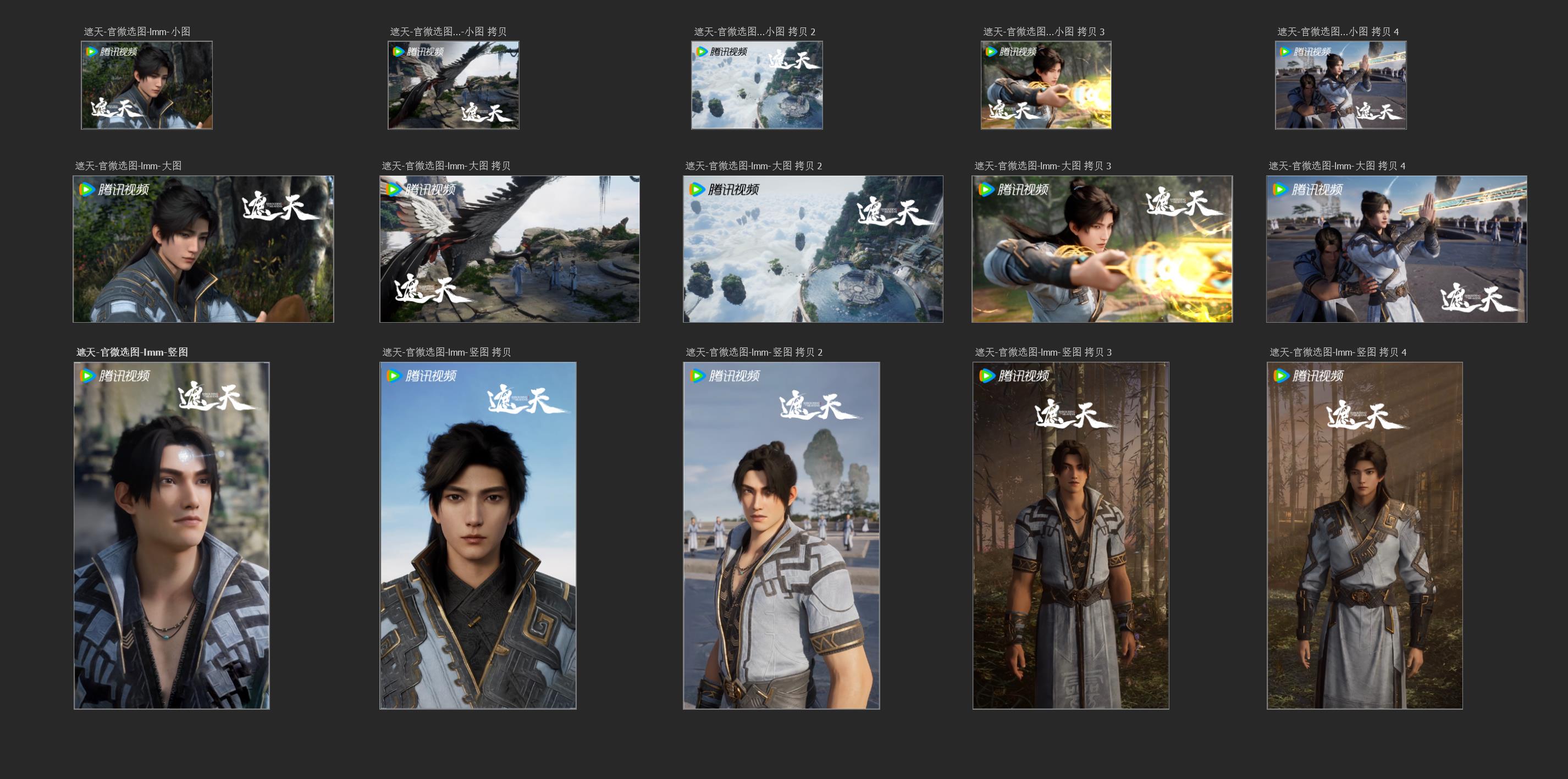Click the label 遮天-官微选图-lmm-竖图 拷贝
Viewport: 1568px width, 779px height.
[x=446, y=352]
